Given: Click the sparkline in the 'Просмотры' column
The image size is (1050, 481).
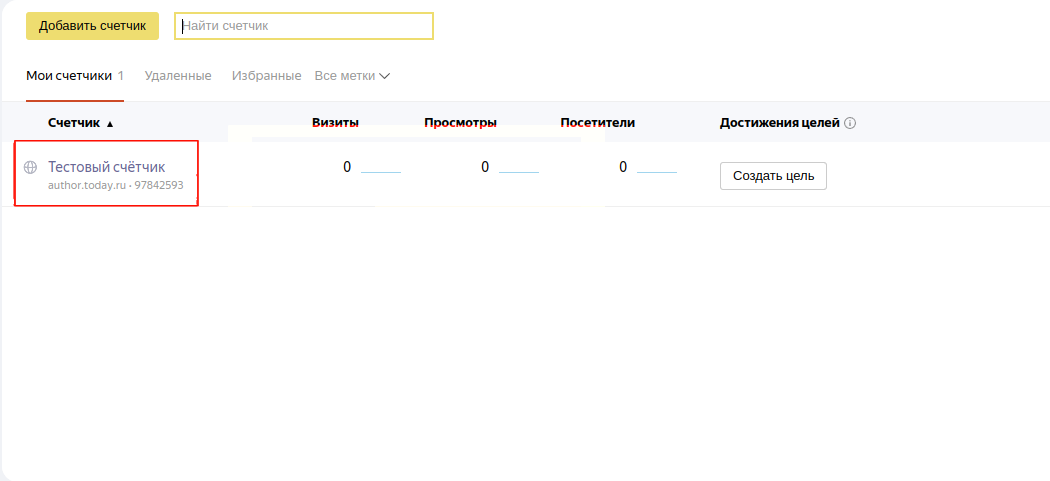Looking at the screenshot, I should click(519, 172).
